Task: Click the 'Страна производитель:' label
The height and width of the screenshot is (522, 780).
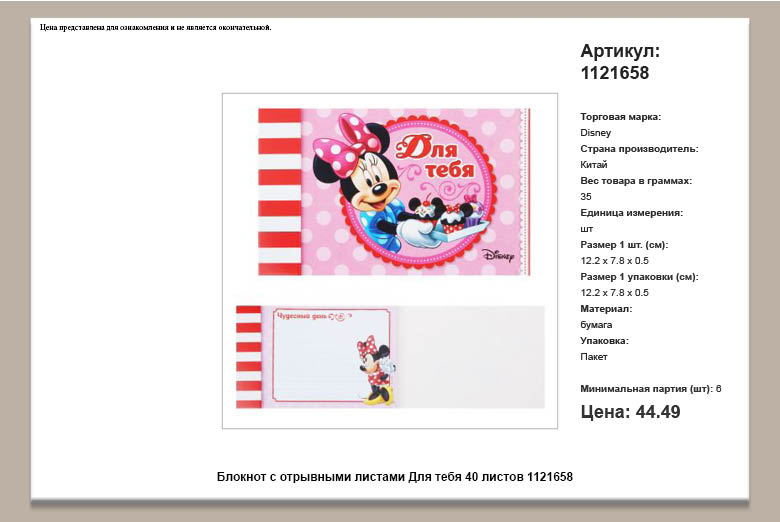Action: pos(639,149)
